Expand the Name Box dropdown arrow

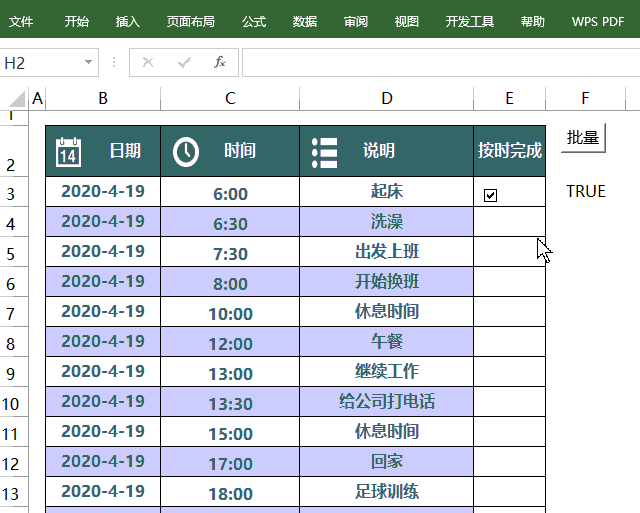click(88, 62)
